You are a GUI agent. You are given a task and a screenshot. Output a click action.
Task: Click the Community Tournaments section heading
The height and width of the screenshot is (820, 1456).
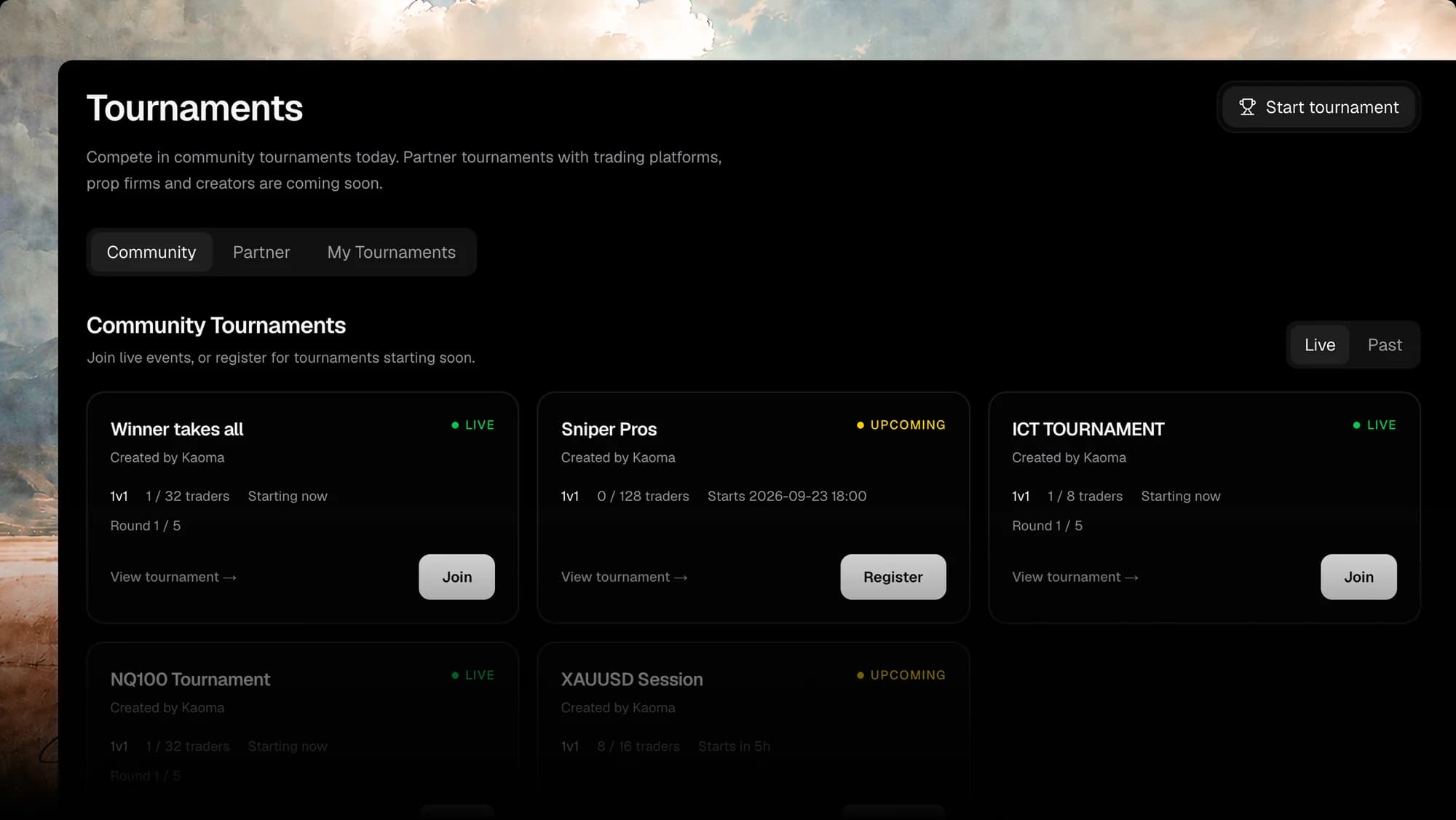tap(216, 326)
